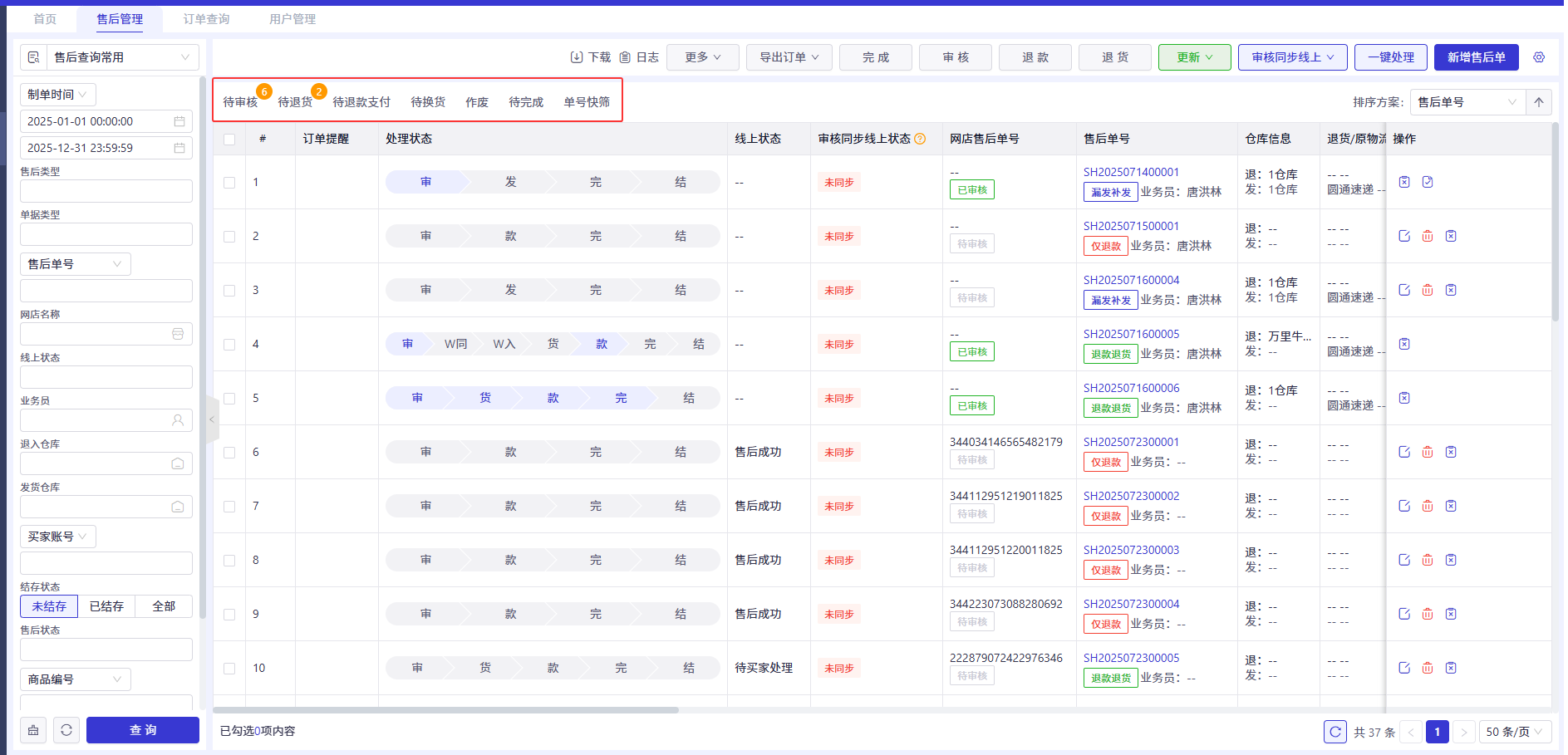Click the 新增售后单 button
This screenshot has width=1568, height=755.
pyautogui.click(x=1476, y=57)
